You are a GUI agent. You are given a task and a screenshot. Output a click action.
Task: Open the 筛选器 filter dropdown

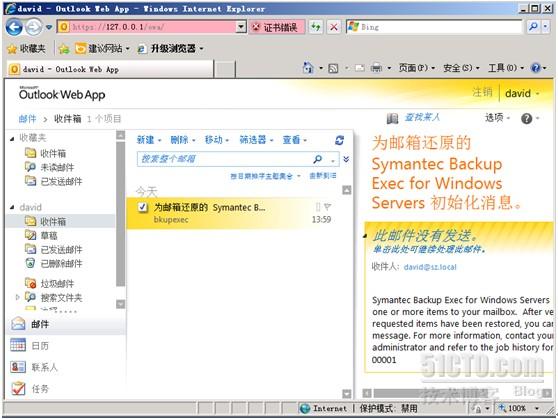coord(256,140)
